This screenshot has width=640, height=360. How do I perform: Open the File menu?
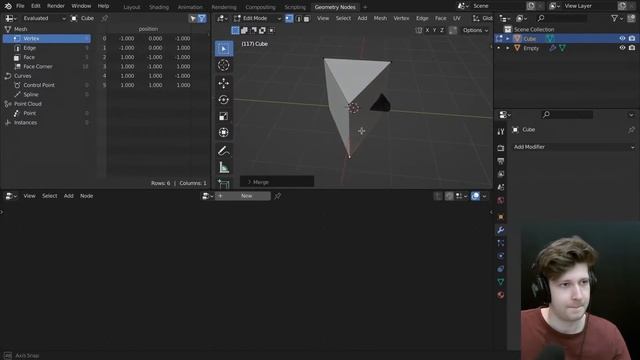click(20, 6)
